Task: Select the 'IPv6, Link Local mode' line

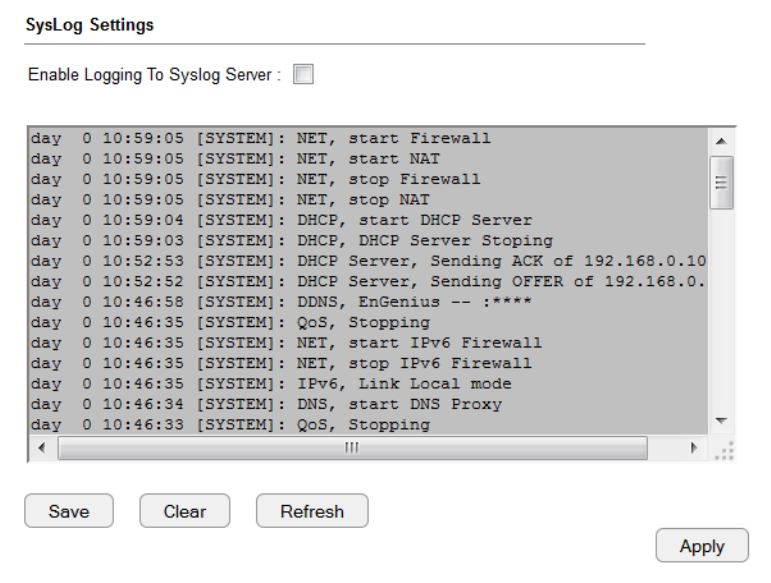Action: pyautogui.click(x=271, y=383)
